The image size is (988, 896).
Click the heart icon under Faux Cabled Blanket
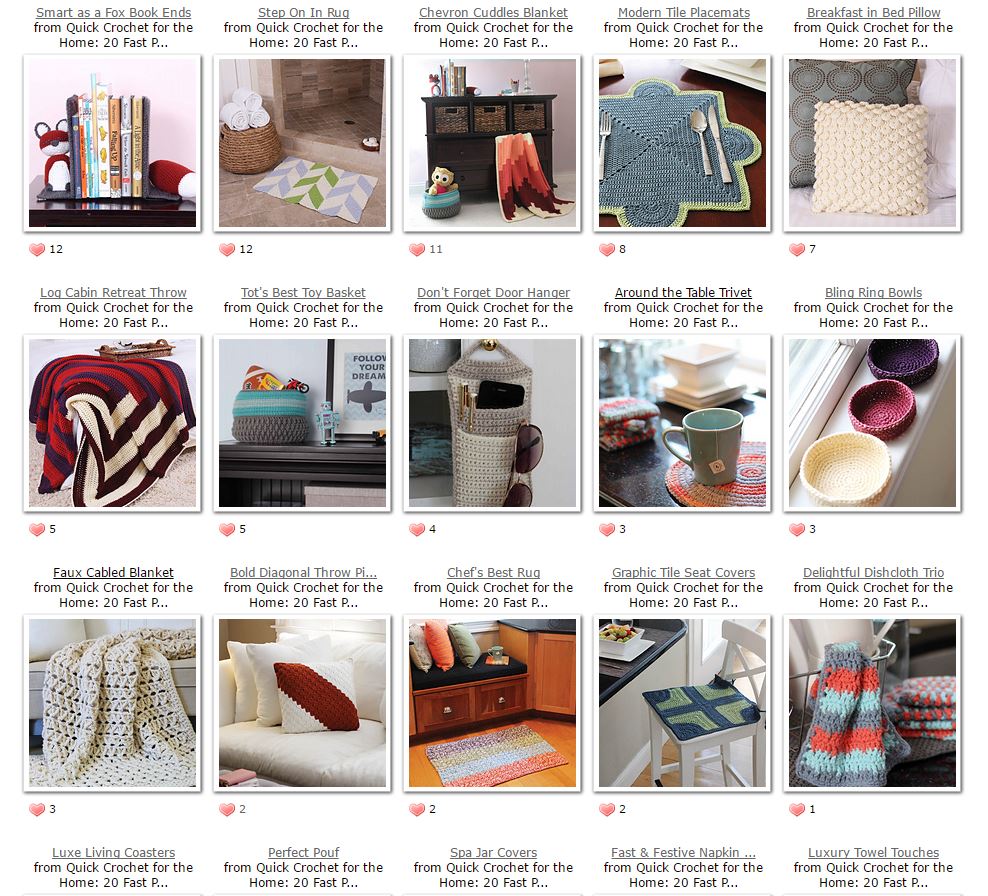tap(37, 809)
